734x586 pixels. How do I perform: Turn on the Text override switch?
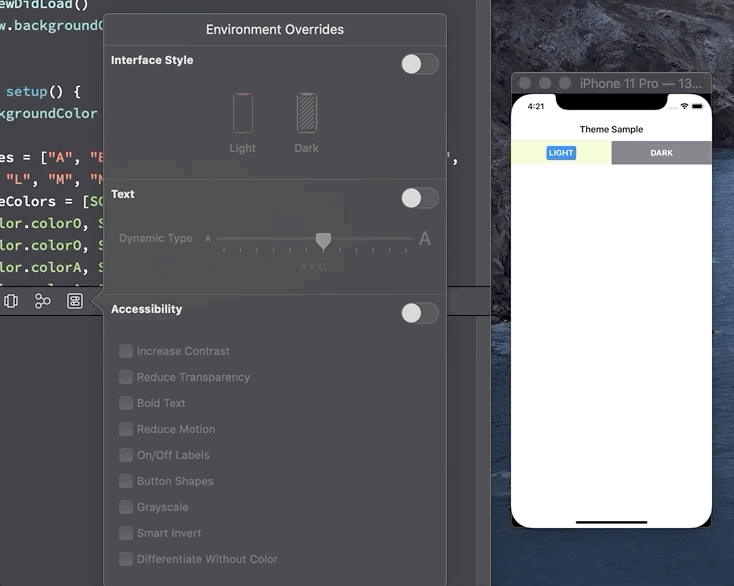(419, 198)
